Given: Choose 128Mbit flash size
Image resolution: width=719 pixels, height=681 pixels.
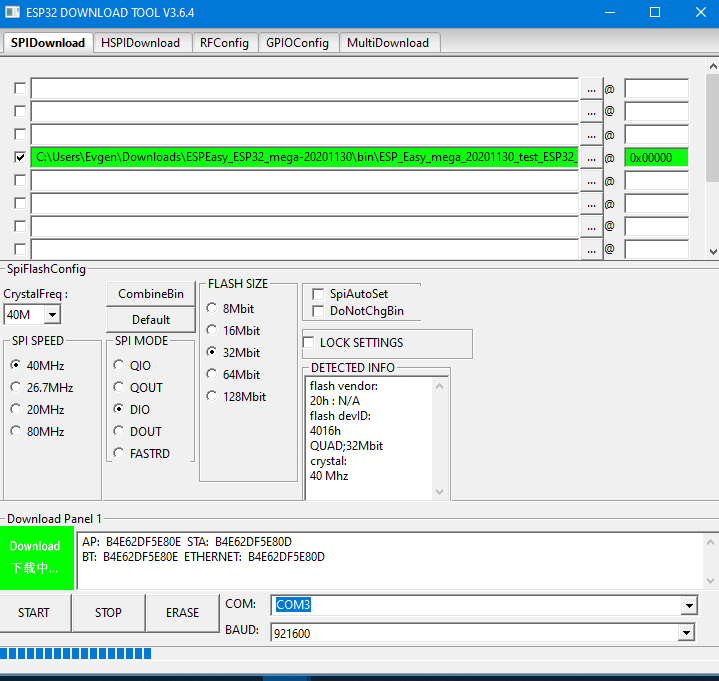Looking at the screenshot, I should click(236, 397).
